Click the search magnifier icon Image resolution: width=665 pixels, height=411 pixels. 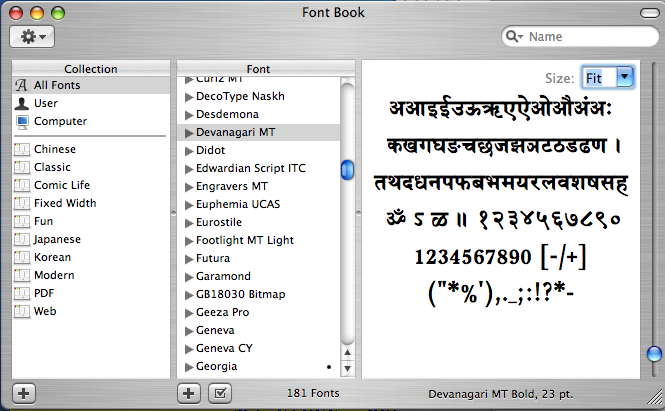pyautogui.click(x=514, y=36)
